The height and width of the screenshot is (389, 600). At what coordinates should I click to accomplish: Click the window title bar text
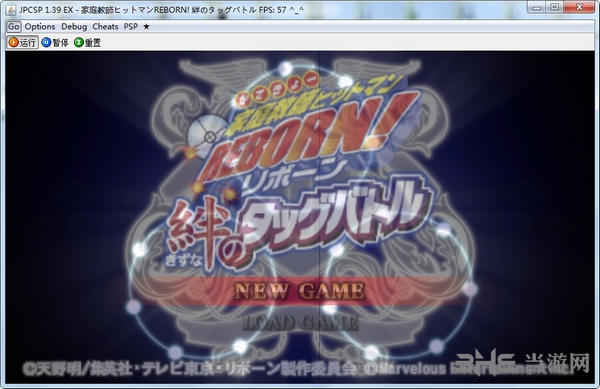click(x=161, y=10)
